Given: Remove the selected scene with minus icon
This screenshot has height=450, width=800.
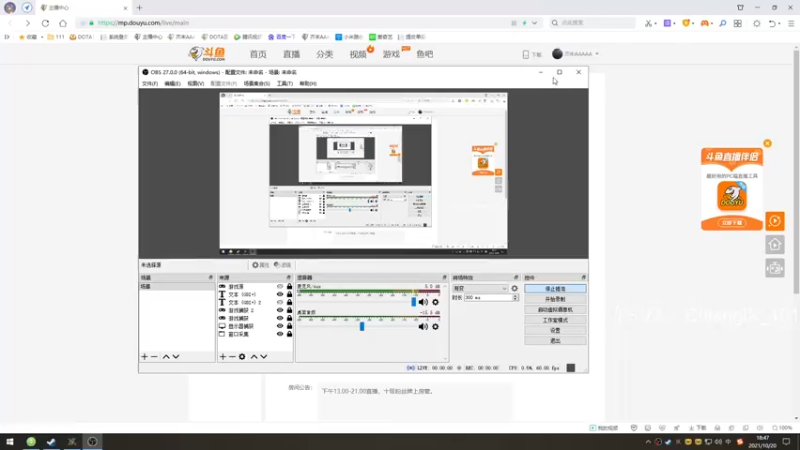Looking at the screenshot, I should click(x=154, y=357).
